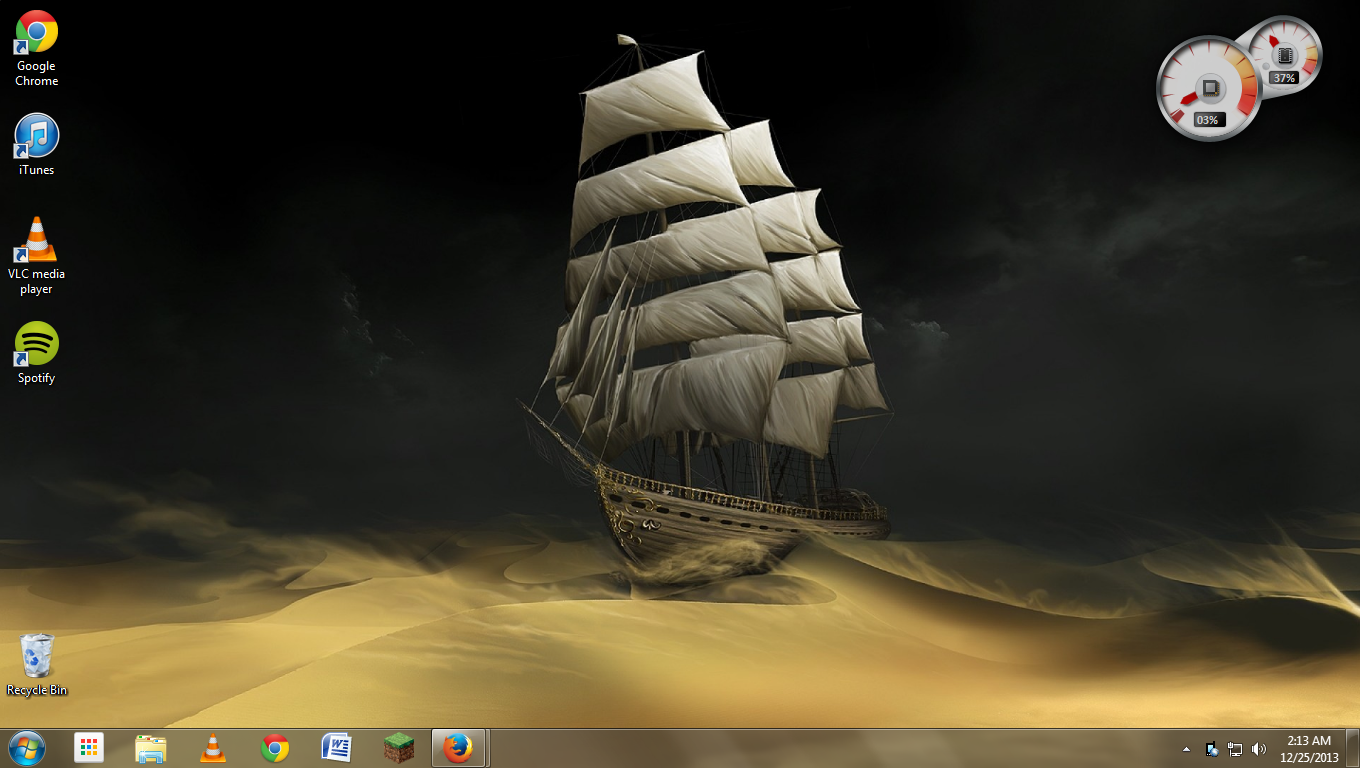Open the Windows Start menu orb
Image resolution: width=1360 pixels, height=768 pixels.
pyautogui.click(x=27, y=748)
